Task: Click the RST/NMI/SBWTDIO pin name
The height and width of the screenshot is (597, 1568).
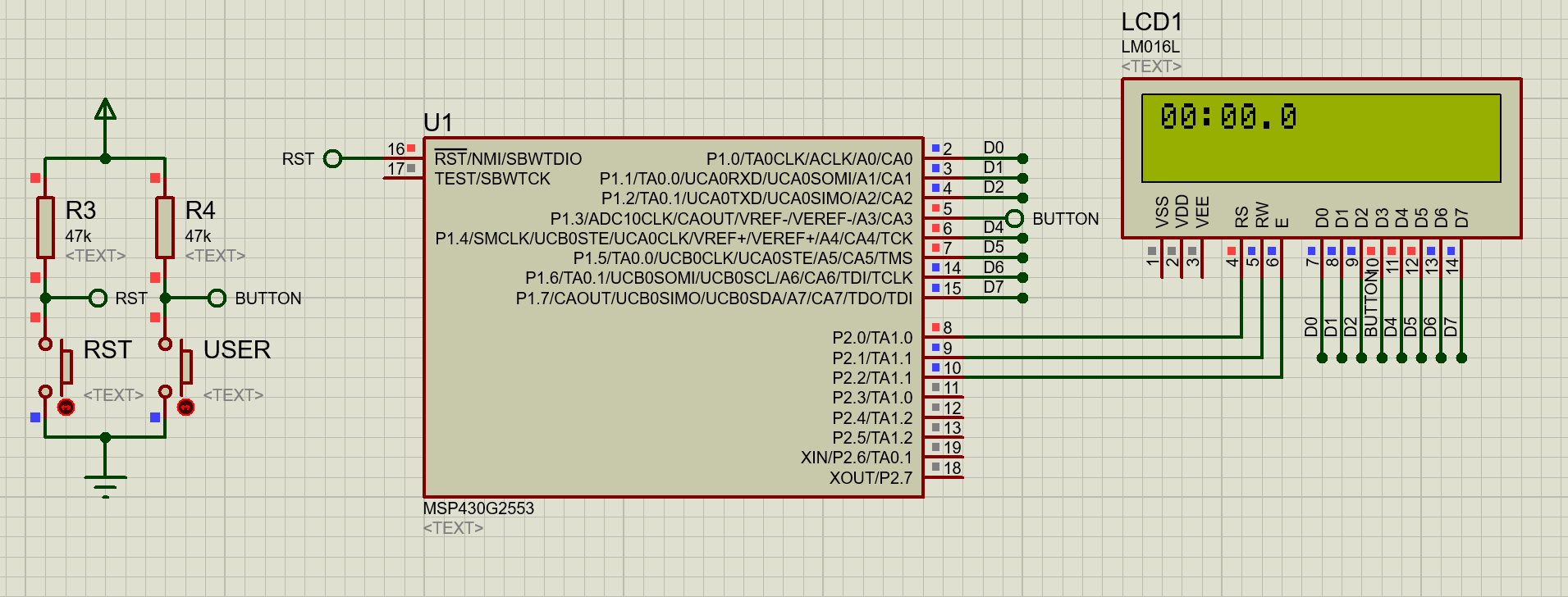Action: [x=508, y=158]
